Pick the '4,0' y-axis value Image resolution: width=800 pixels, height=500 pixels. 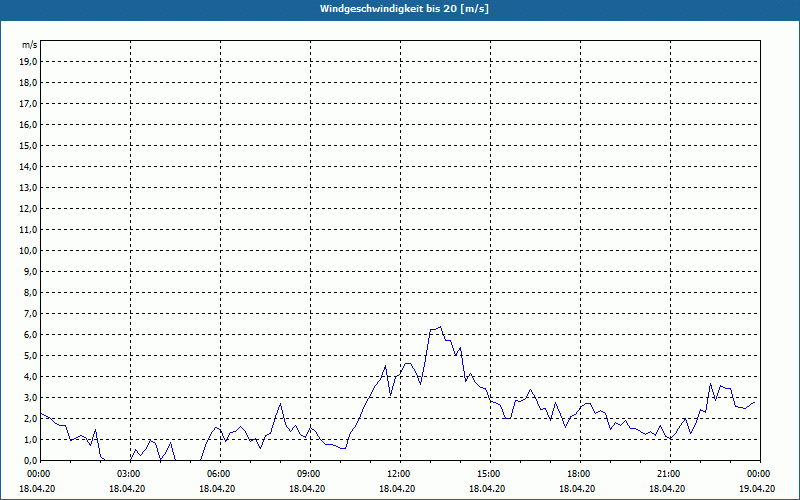click(x=30, y=377)
